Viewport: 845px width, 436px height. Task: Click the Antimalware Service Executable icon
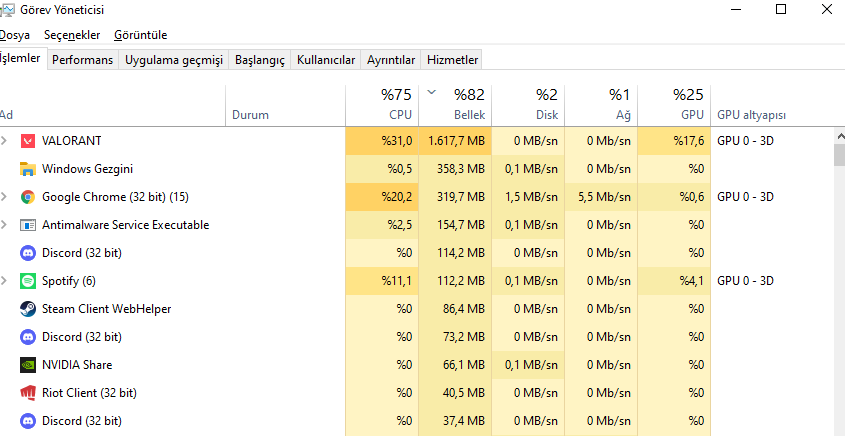coord(27,225)
